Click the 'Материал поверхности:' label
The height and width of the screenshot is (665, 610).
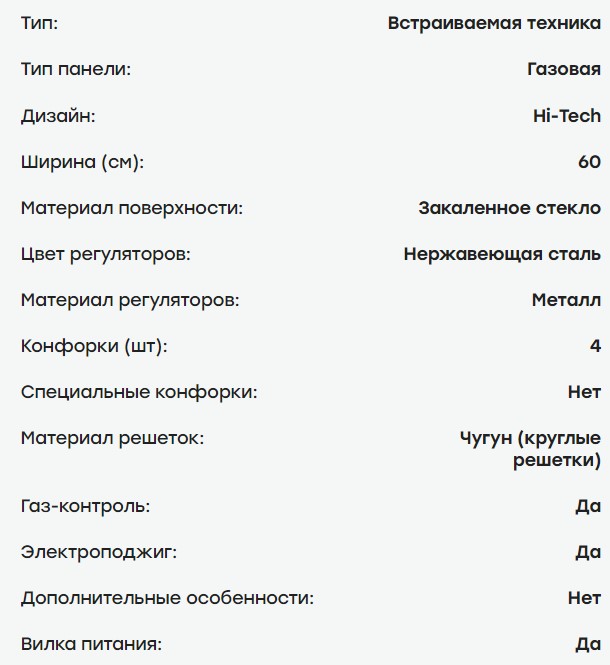coord(132,208)
